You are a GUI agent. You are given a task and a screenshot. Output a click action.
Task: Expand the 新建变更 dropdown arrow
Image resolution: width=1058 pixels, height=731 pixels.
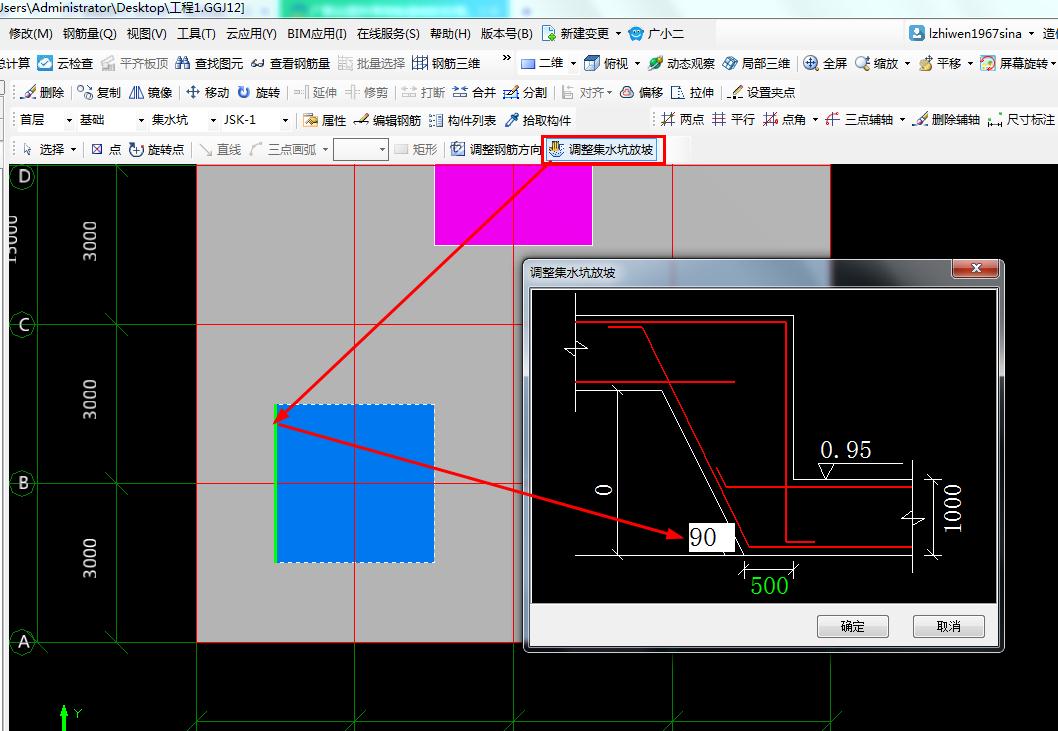[x=618, y=33]
